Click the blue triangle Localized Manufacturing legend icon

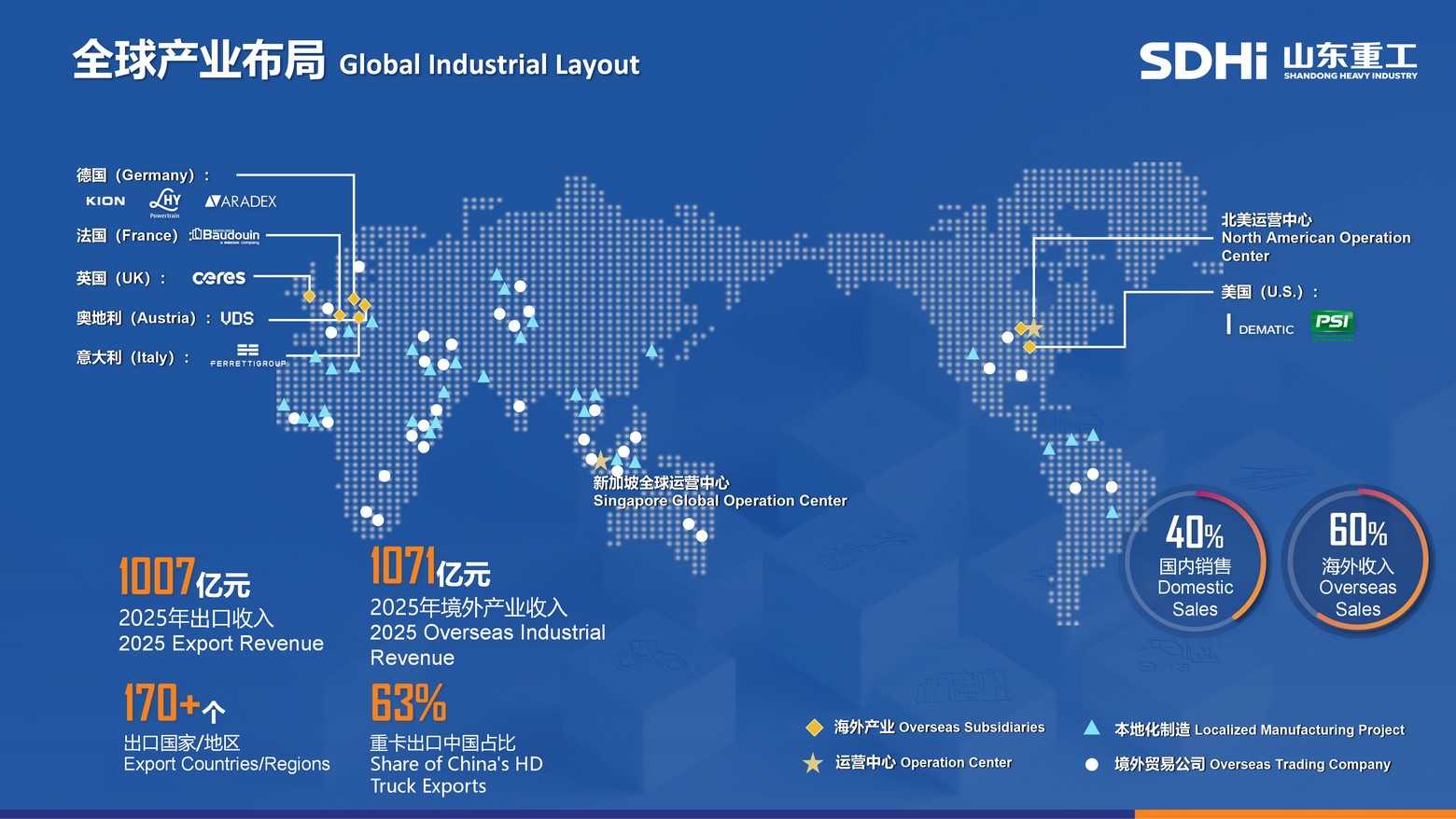coord(1091,728)
